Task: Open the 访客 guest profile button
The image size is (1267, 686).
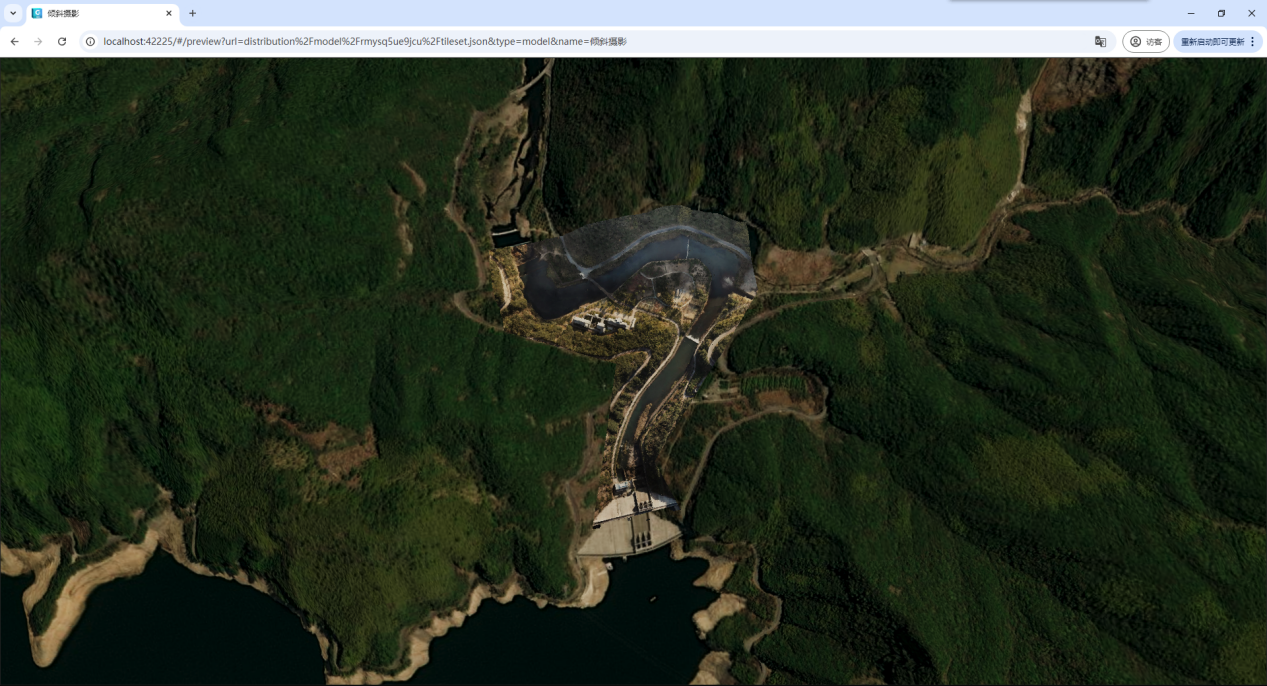Action: point(1145,41)
